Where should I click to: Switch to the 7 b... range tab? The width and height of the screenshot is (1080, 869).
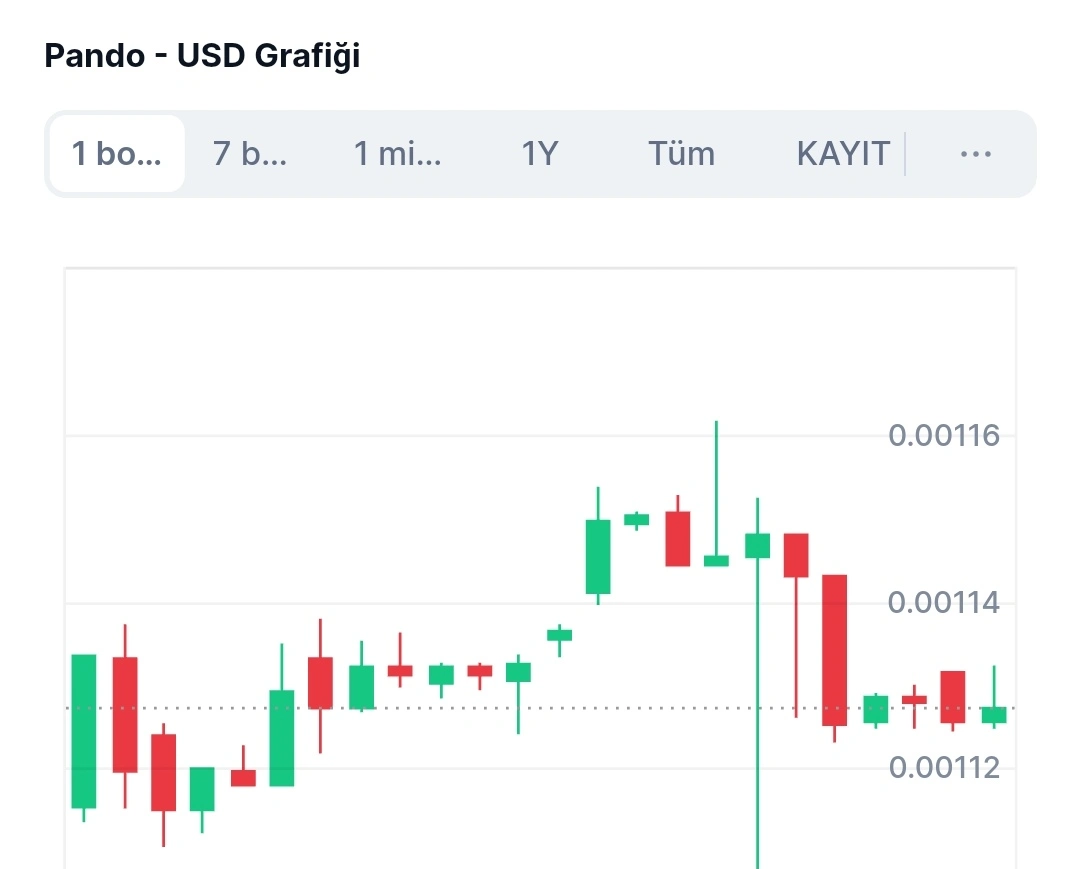250,154
